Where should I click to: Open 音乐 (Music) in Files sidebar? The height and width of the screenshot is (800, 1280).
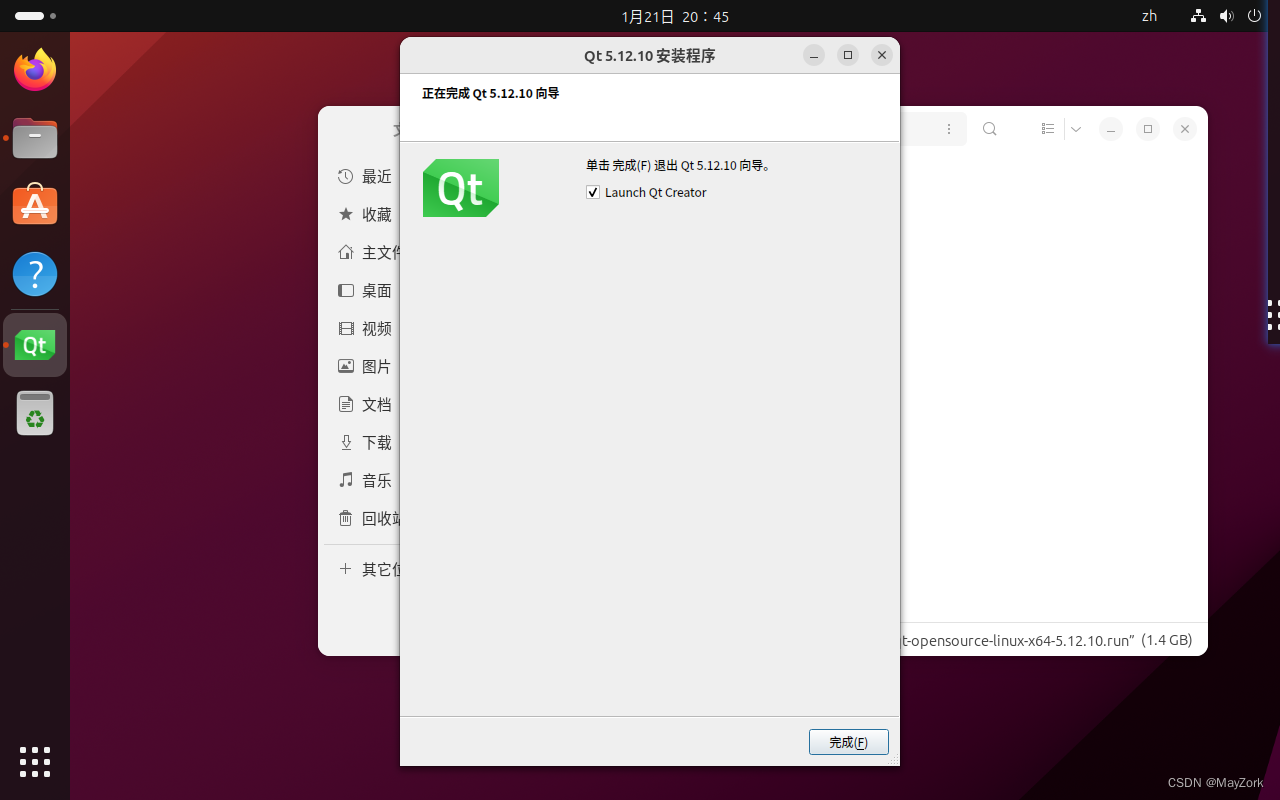coord(377,481)
